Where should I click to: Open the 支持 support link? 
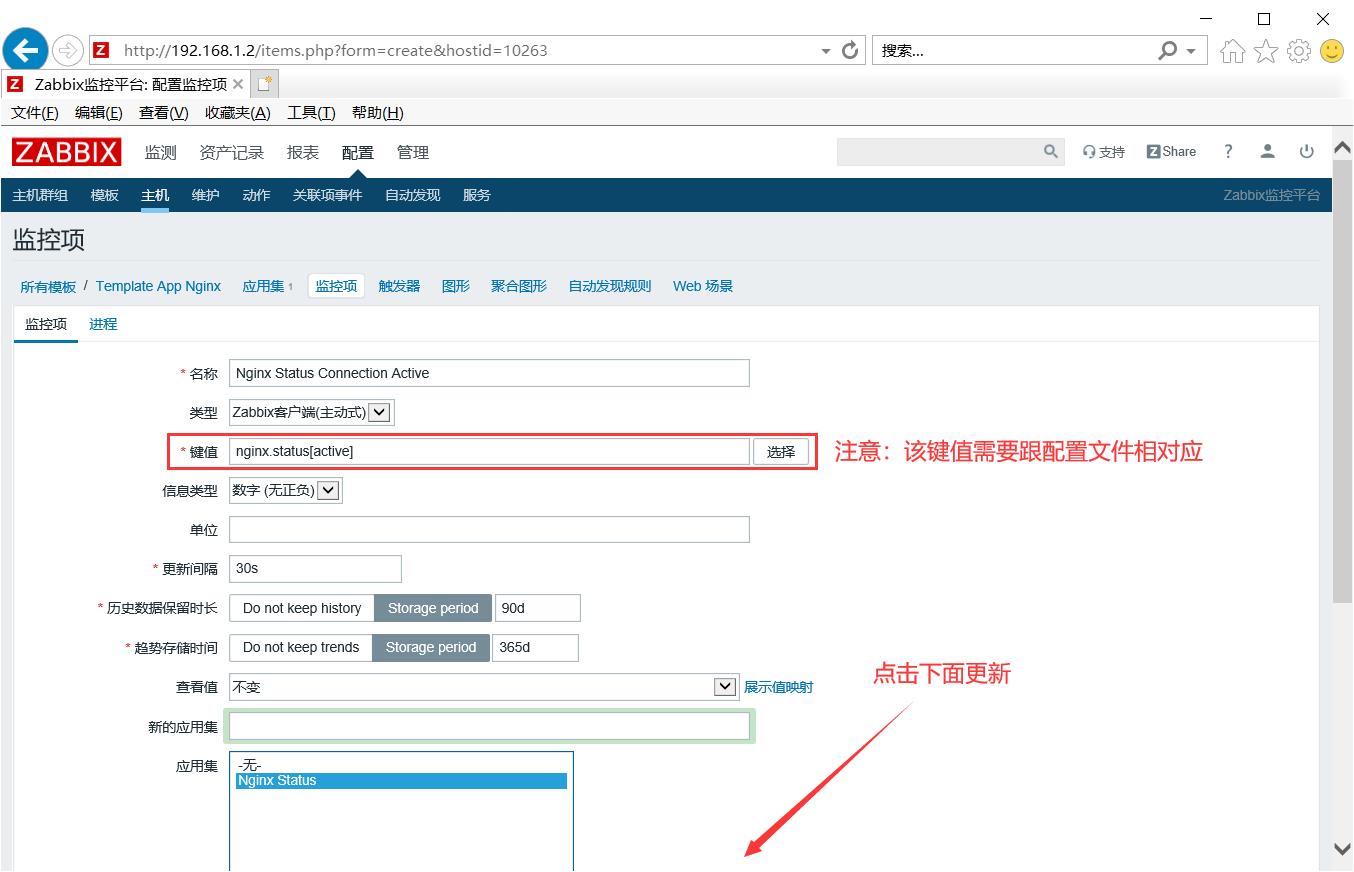pyautogui.click(x=1104, y=152)
